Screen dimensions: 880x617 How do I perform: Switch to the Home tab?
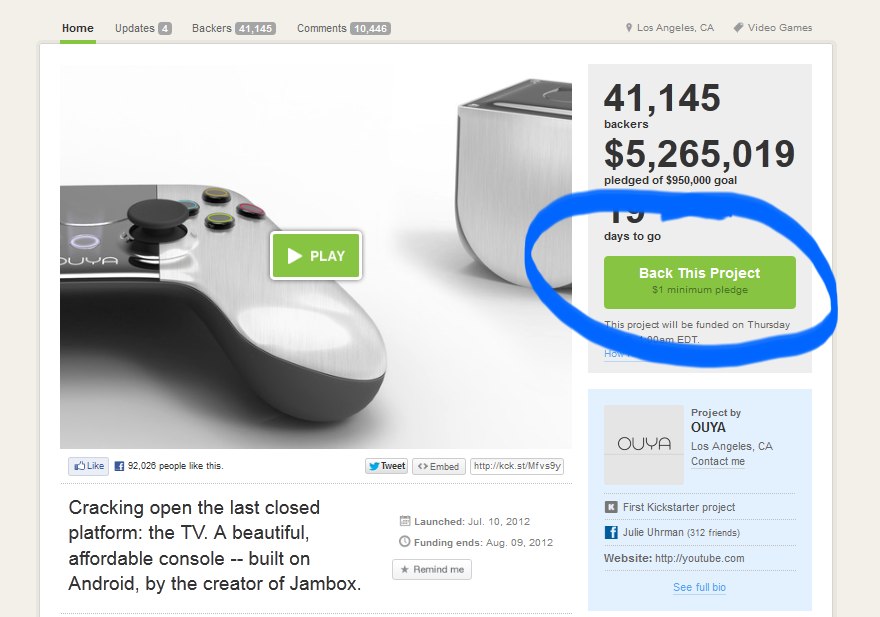click(x=78, y=29)
